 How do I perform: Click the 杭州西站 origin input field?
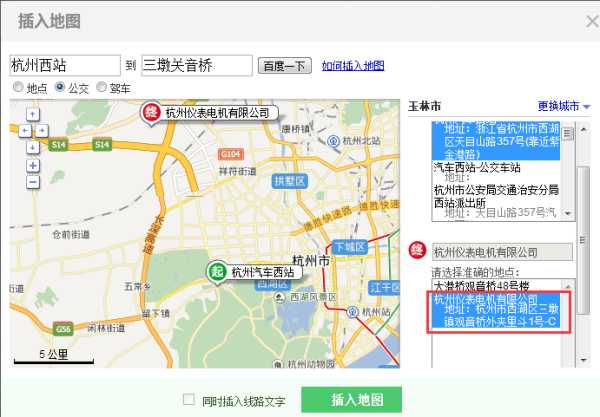(65, 65)
